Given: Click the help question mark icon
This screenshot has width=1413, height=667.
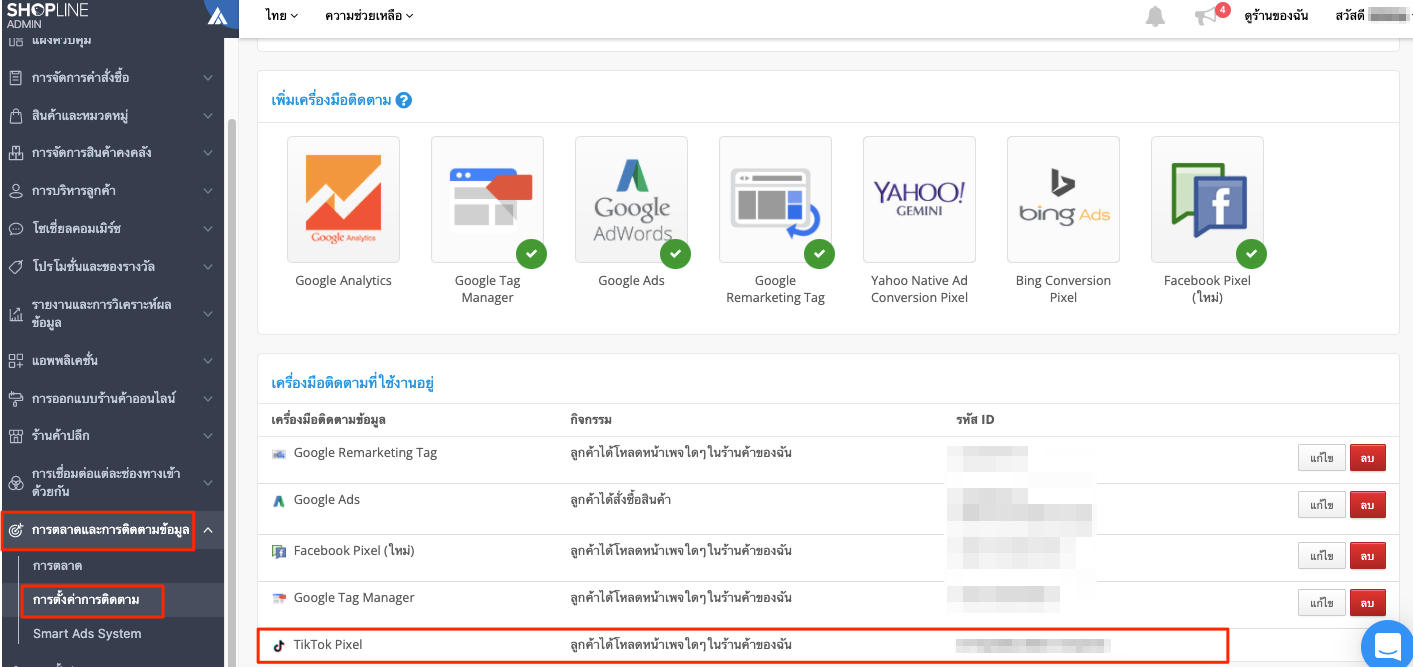Looking at the screenshot, I should (404, 100).
